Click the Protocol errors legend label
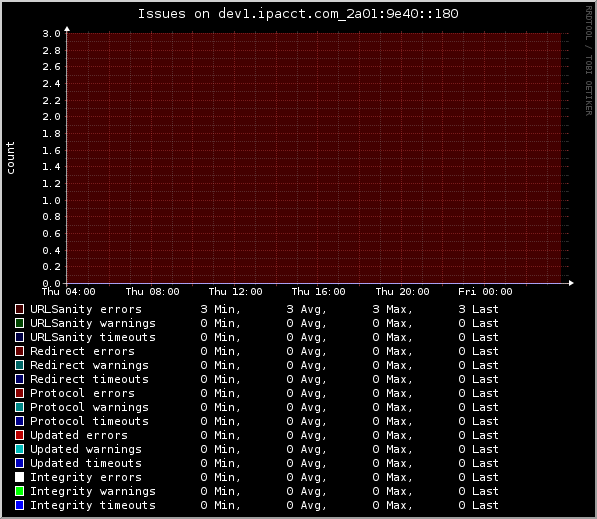The width and height of the screenshot is (597, 519). 82,393
